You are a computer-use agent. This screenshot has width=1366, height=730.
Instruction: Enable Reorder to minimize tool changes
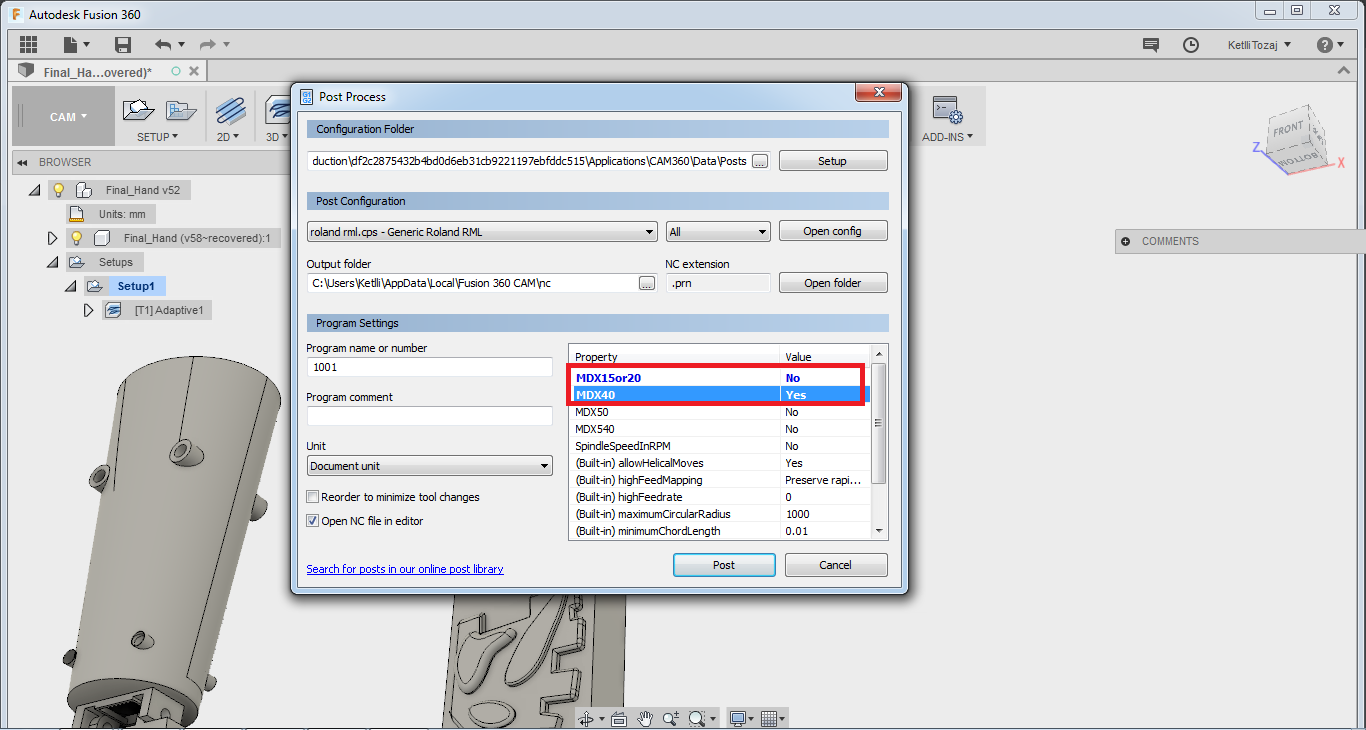pos(313,497)
